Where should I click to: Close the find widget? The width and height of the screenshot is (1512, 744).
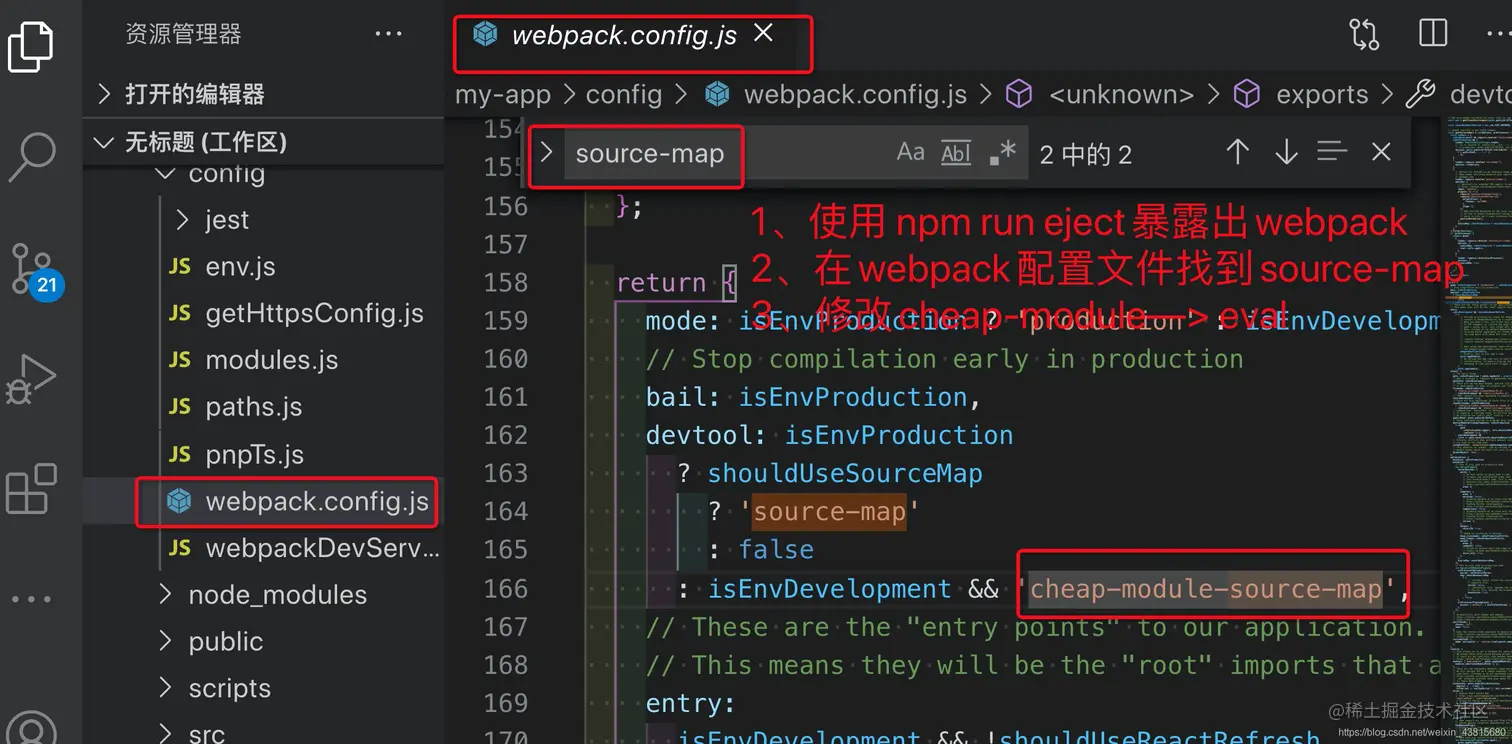[x=1381, y=152]
